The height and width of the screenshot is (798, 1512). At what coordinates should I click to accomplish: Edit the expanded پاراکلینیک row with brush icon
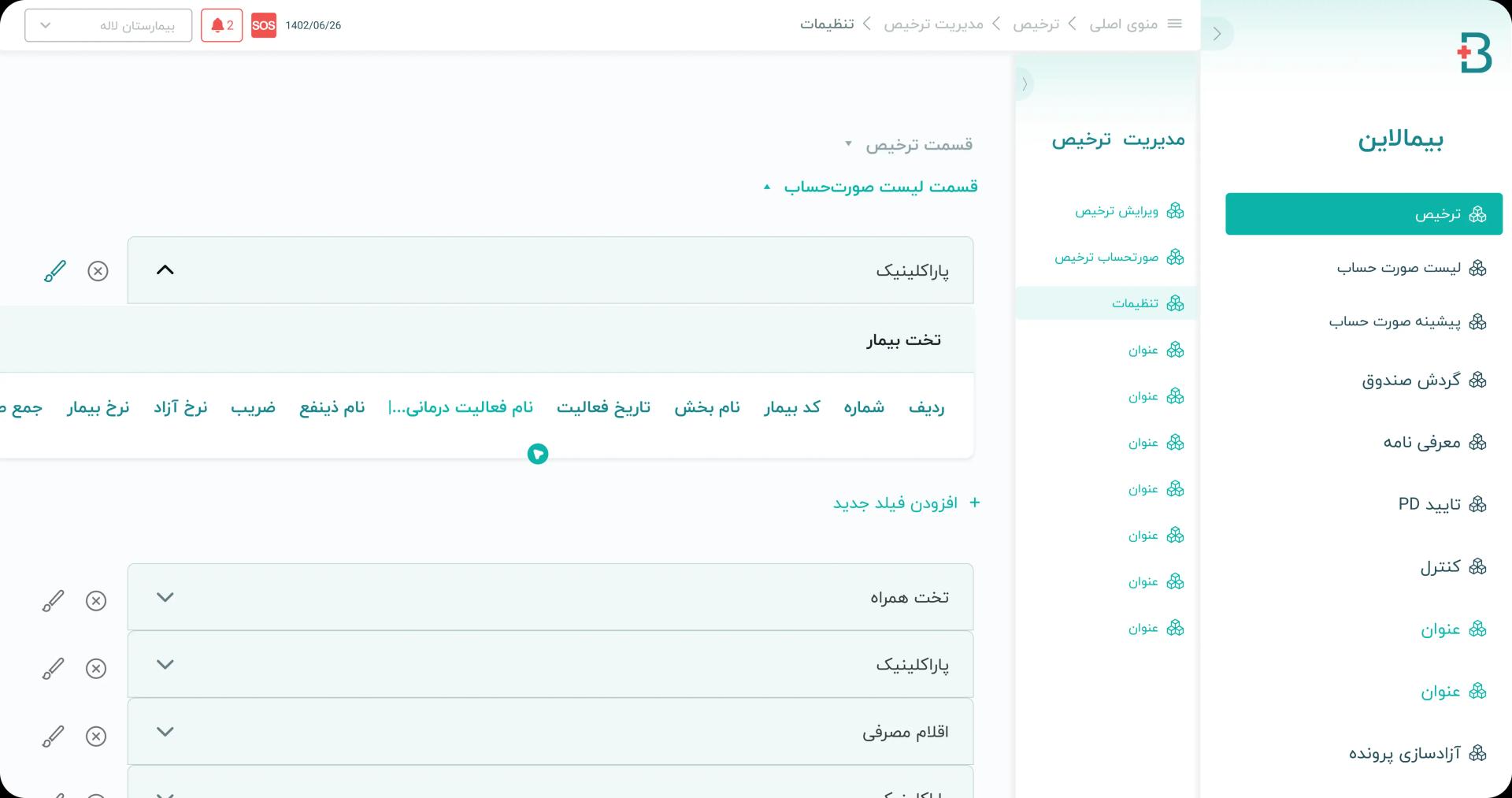click(x=54, y=271)
